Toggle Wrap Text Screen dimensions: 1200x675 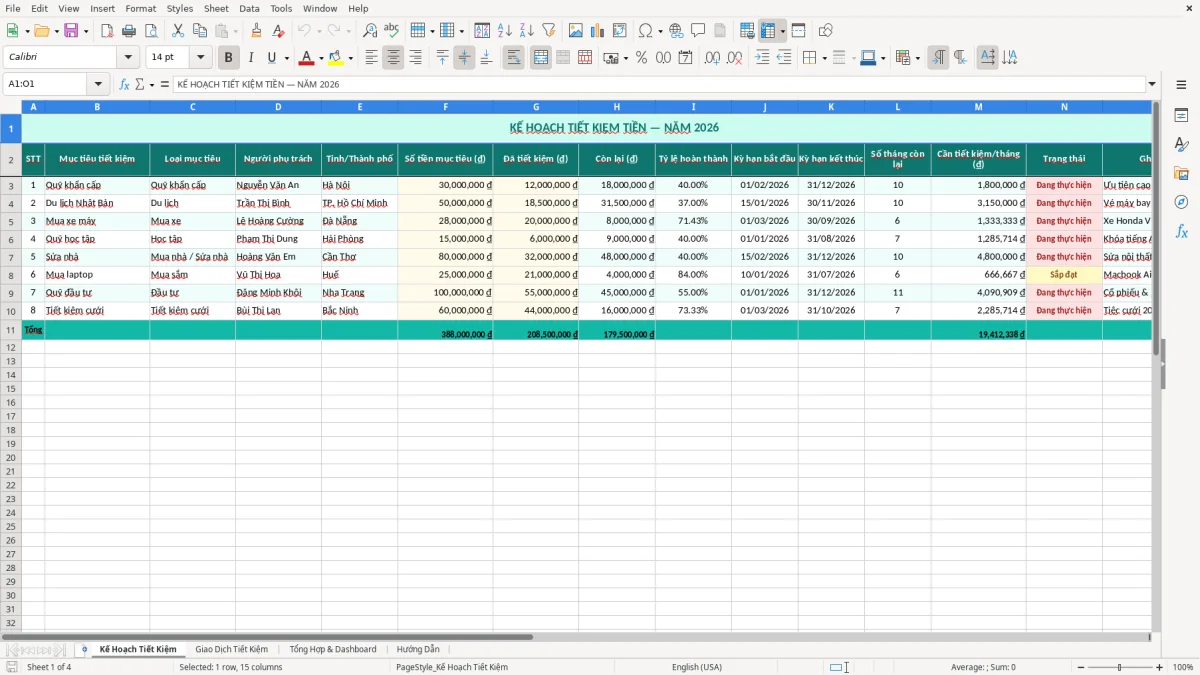pos(513,58)
